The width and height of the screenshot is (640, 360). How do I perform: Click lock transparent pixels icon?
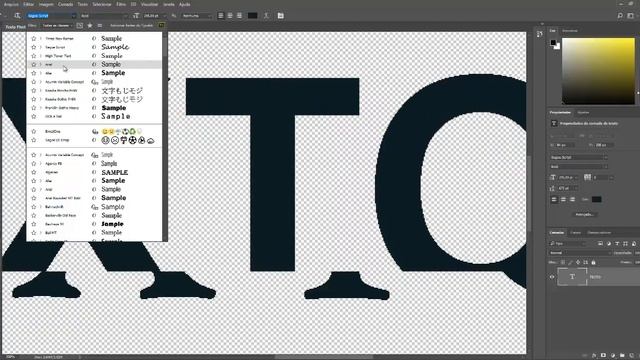[563, 262]
